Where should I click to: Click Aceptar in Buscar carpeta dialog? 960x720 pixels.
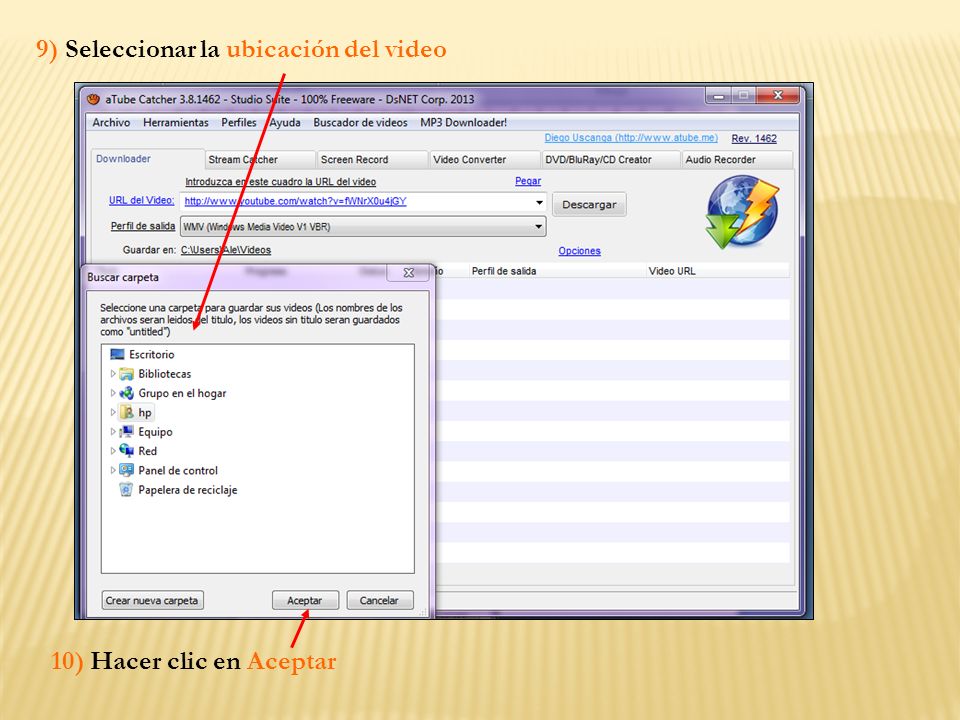[x=305, y=601]
